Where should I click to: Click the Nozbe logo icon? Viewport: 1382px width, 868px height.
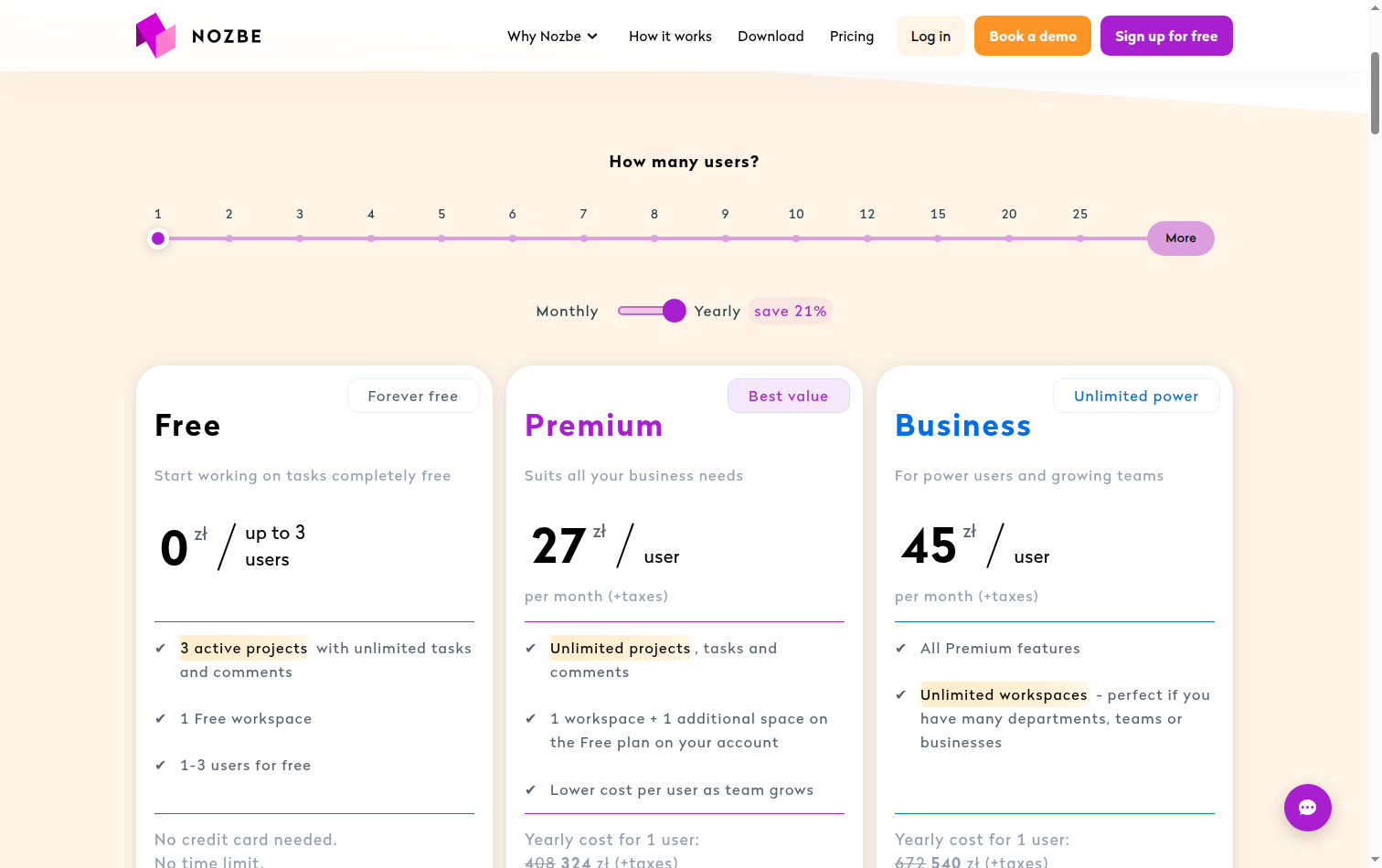155,36
